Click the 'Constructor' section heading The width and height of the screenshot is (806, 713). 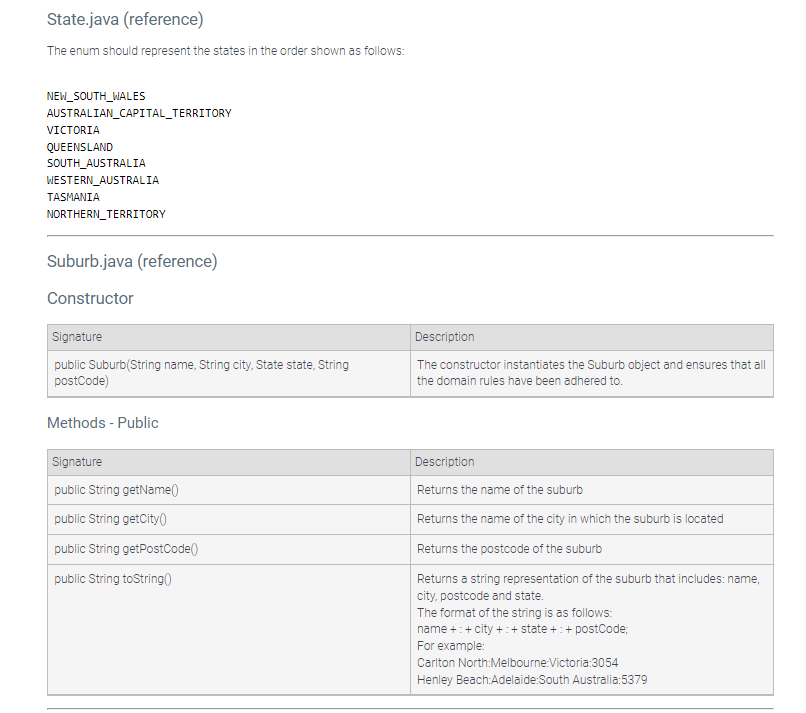(90, 298)
